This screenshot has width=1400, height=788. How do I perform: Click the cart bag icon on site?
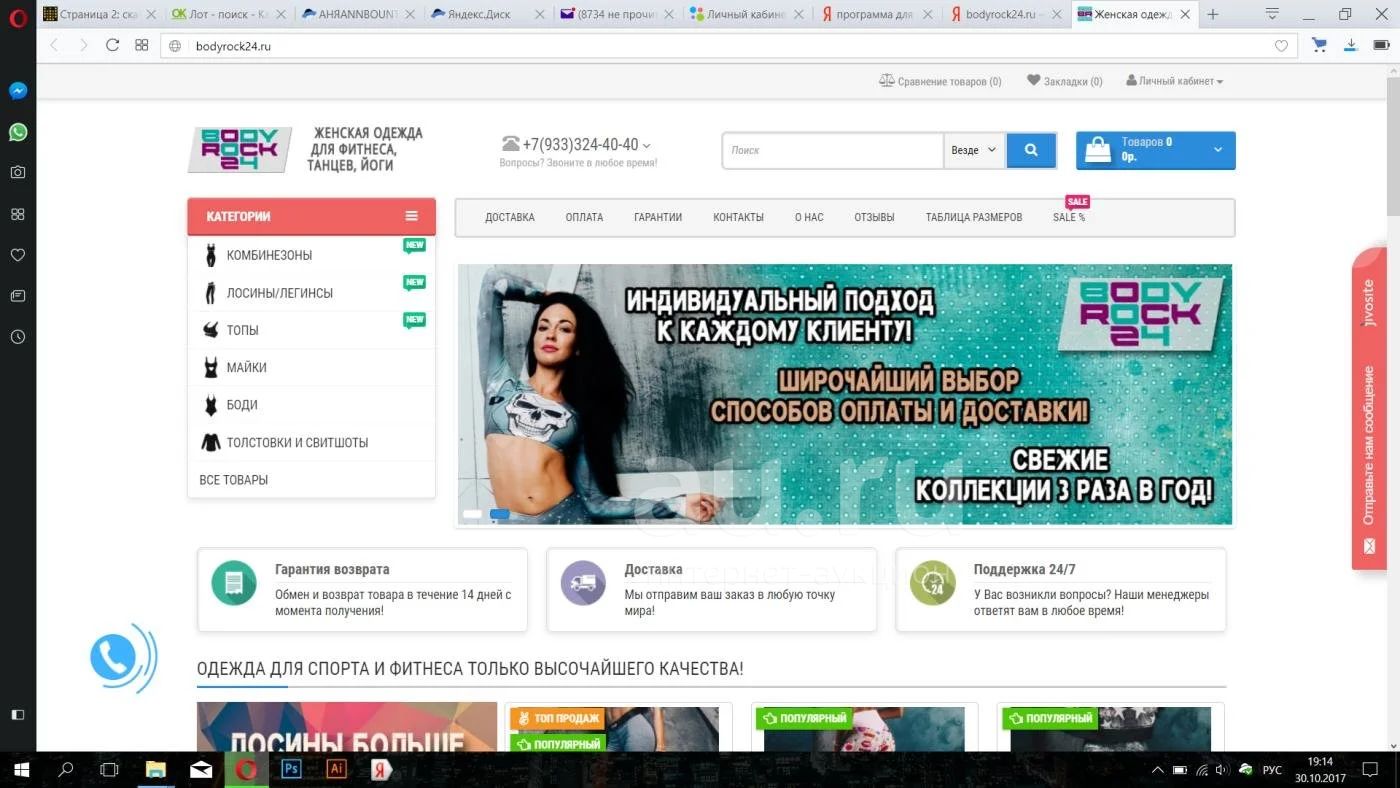(x=1098, y=150)
